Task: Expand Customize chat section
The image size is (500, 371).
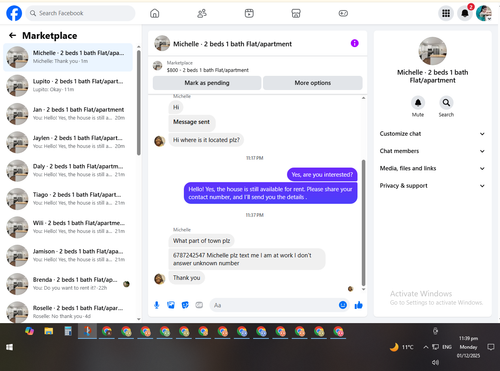Action: [x=432, y=134]
